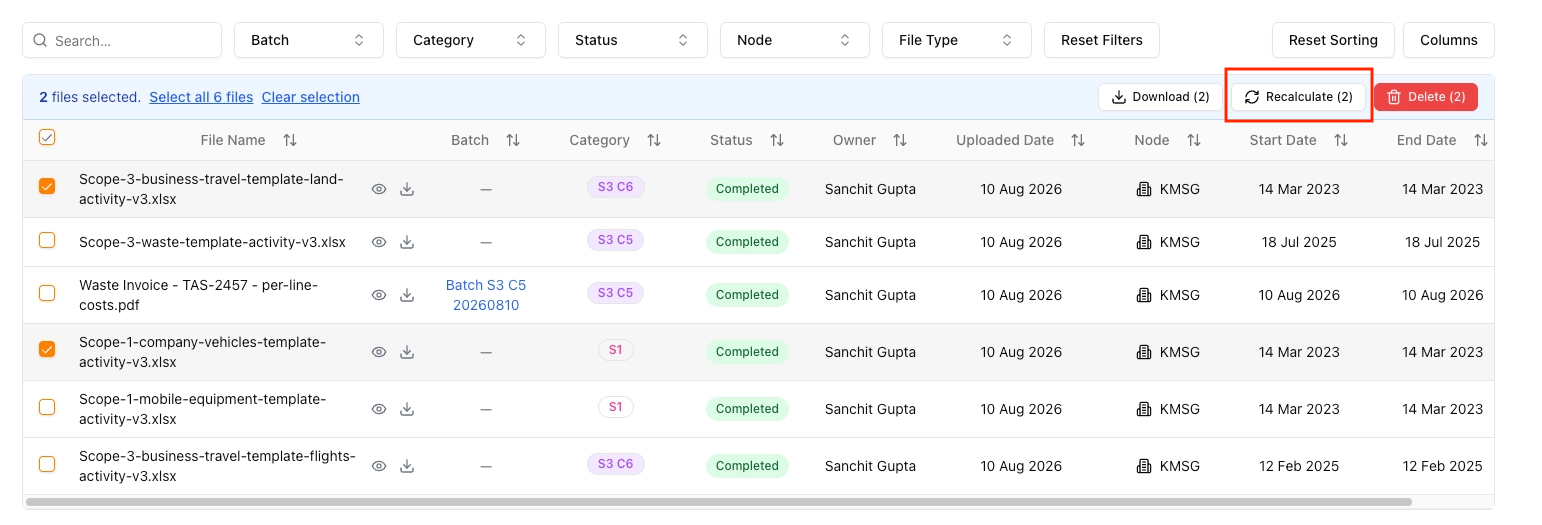Sort the table by File Name
This screenshot has width=1542, height=525.
coord(290,140)
